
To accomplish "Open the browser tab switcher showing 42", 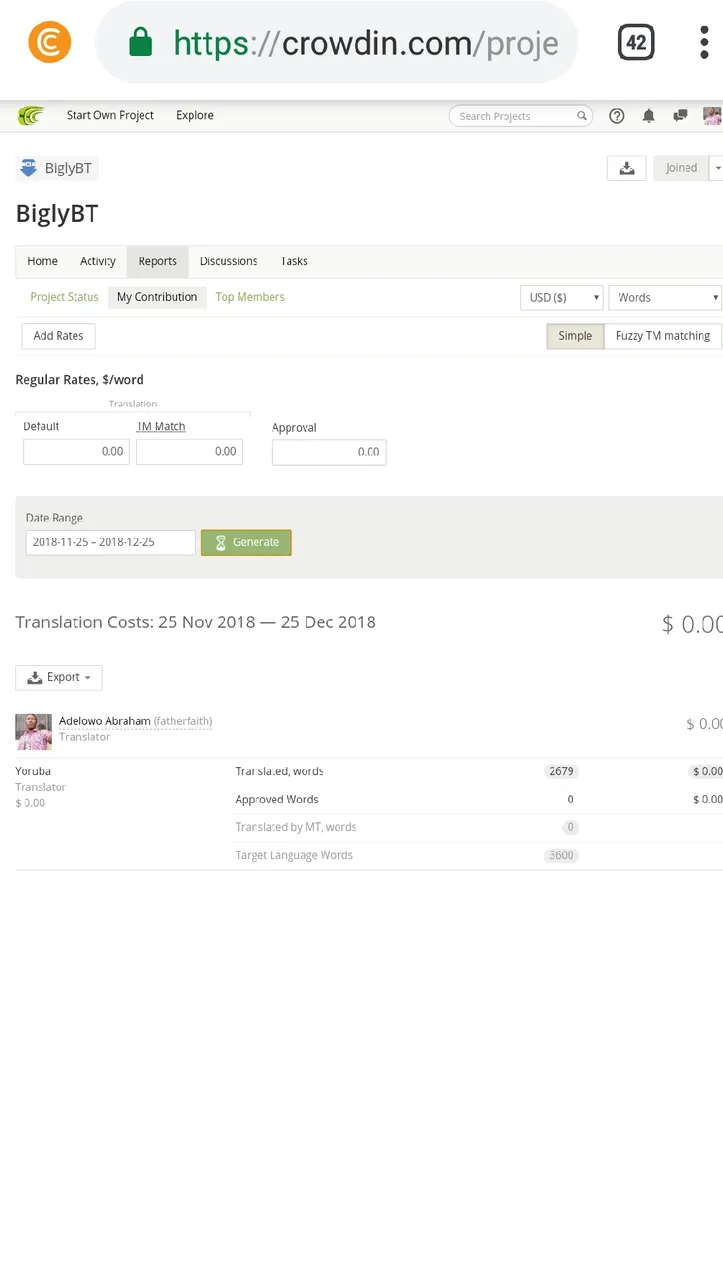I will click(x=636, y=42).
